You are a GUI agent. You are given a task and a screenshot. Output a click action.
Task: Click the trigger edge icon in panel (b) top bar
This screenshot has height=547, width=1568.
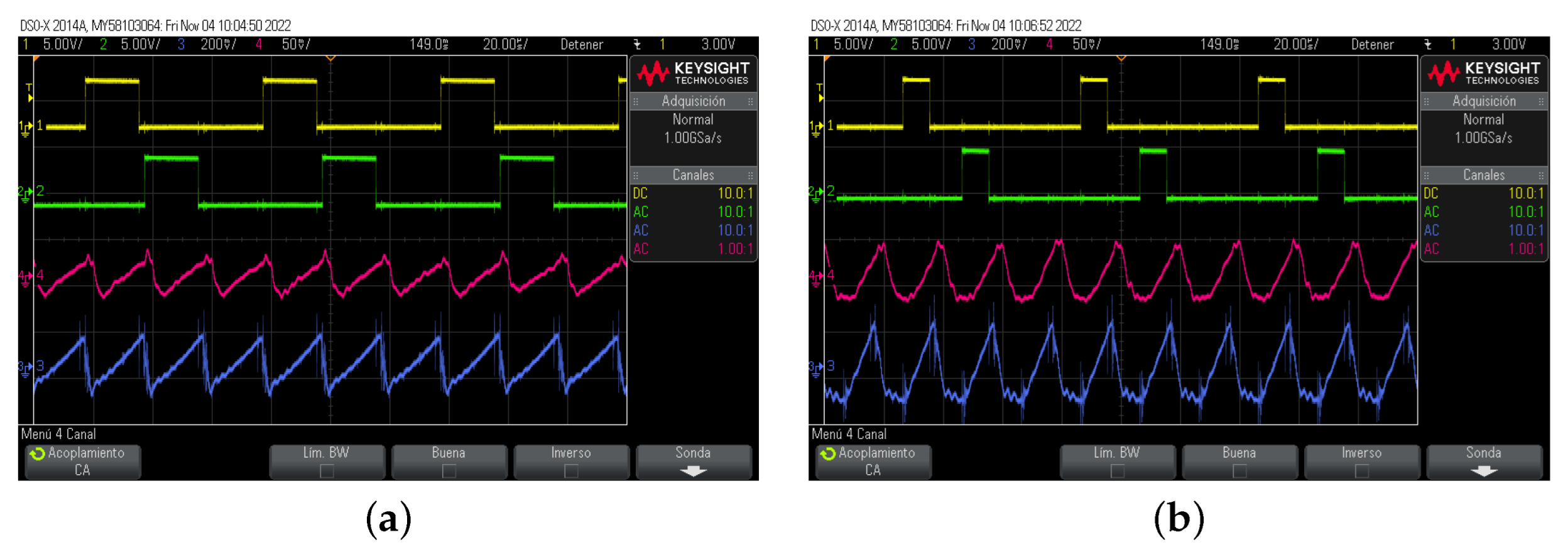1428,45
